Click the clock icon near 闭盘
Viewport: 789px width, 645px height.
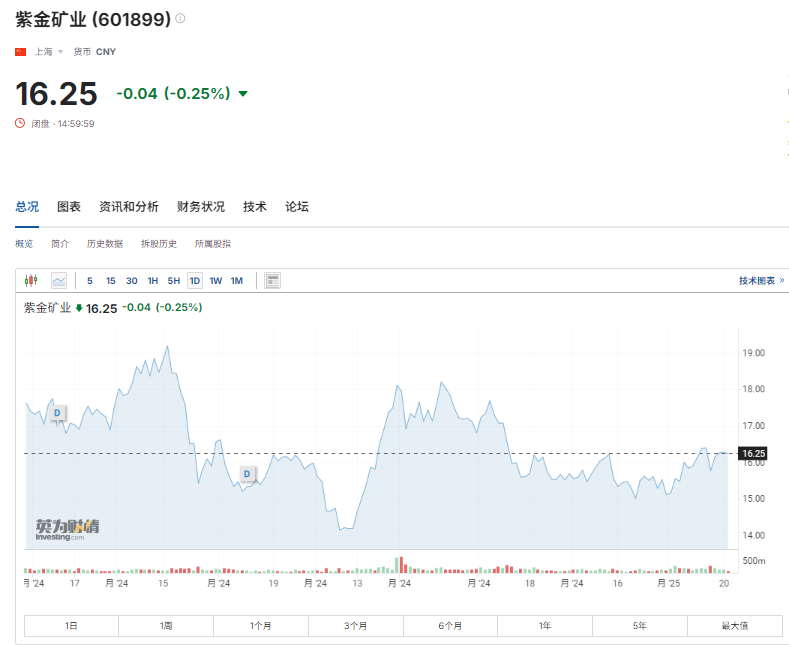(x=20, y=123)
